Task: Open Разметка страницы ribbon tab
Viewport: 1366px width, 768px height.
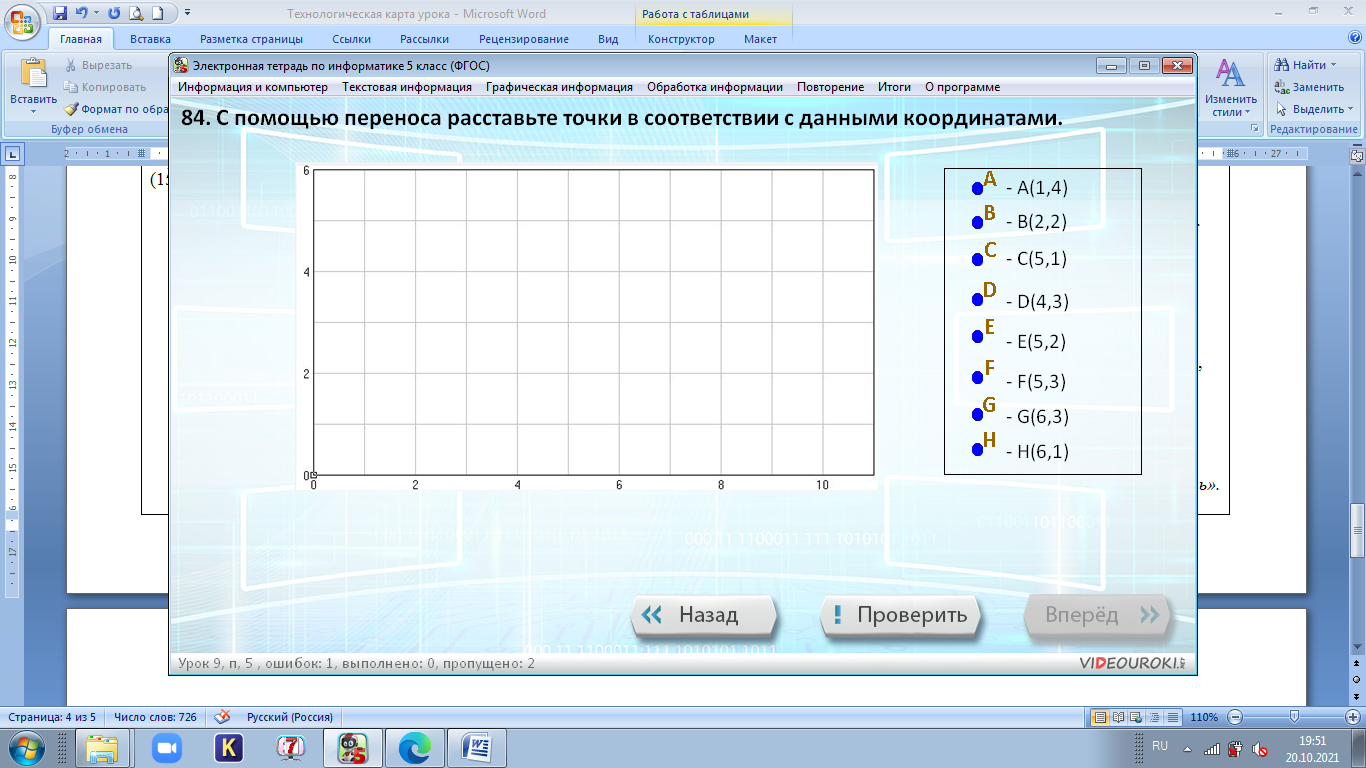Action: pos(251,39)
